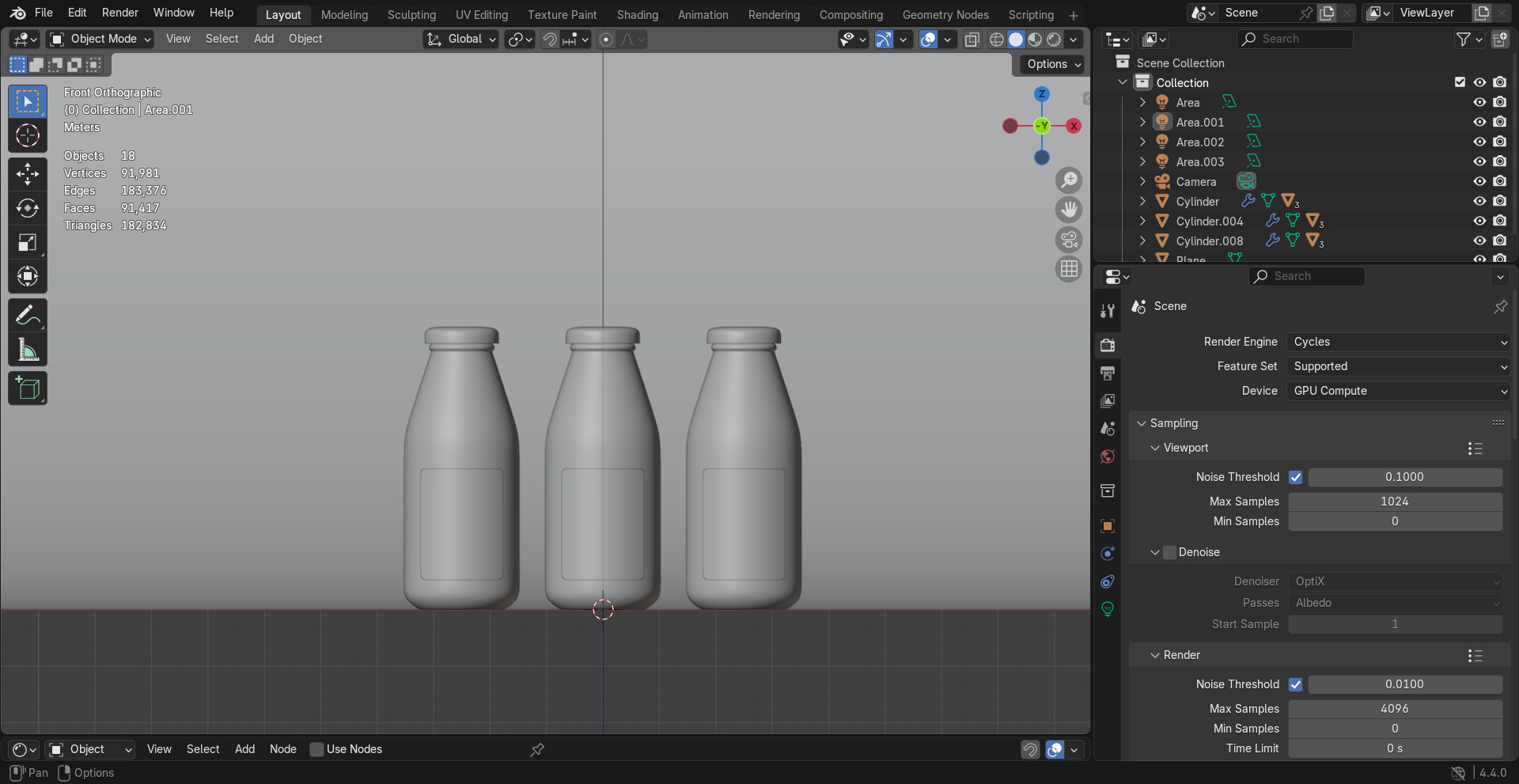1519x784 pixels.
Task: Collapse the Sampling panel
Action: (x=1142, y=423)
